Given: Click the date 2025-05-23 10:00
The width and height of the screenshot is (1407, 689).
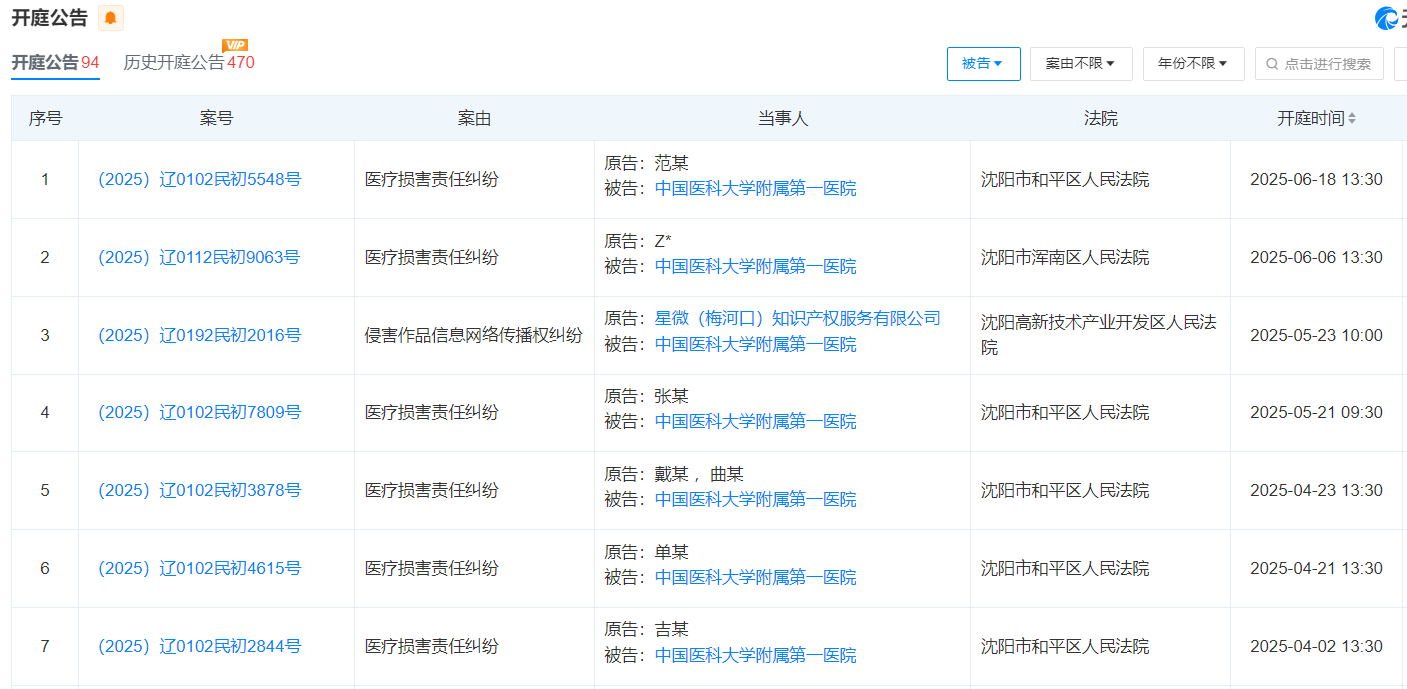Looking at the screenshot, I should tap(1316, 336).
